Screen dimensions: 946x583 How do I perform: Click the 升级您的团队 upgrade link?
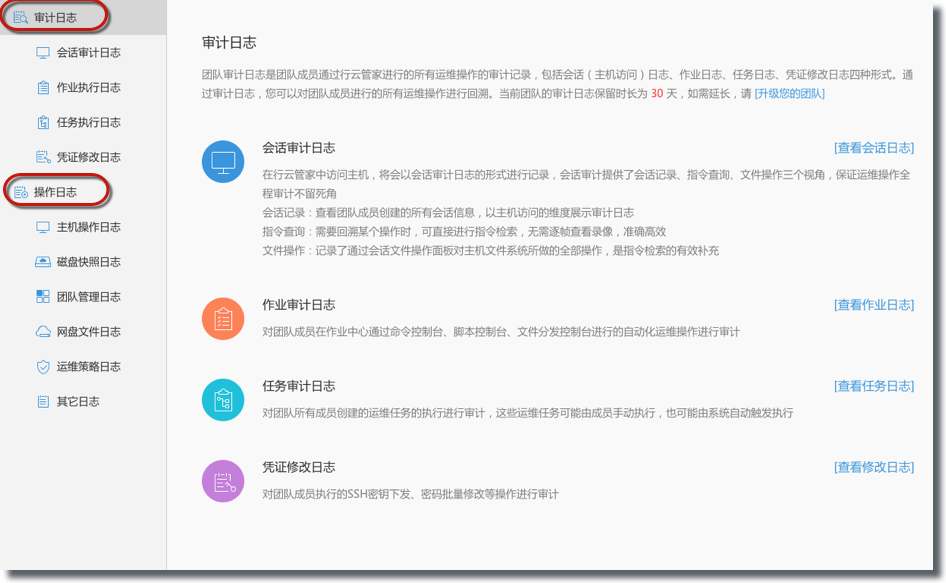[789, 94]
